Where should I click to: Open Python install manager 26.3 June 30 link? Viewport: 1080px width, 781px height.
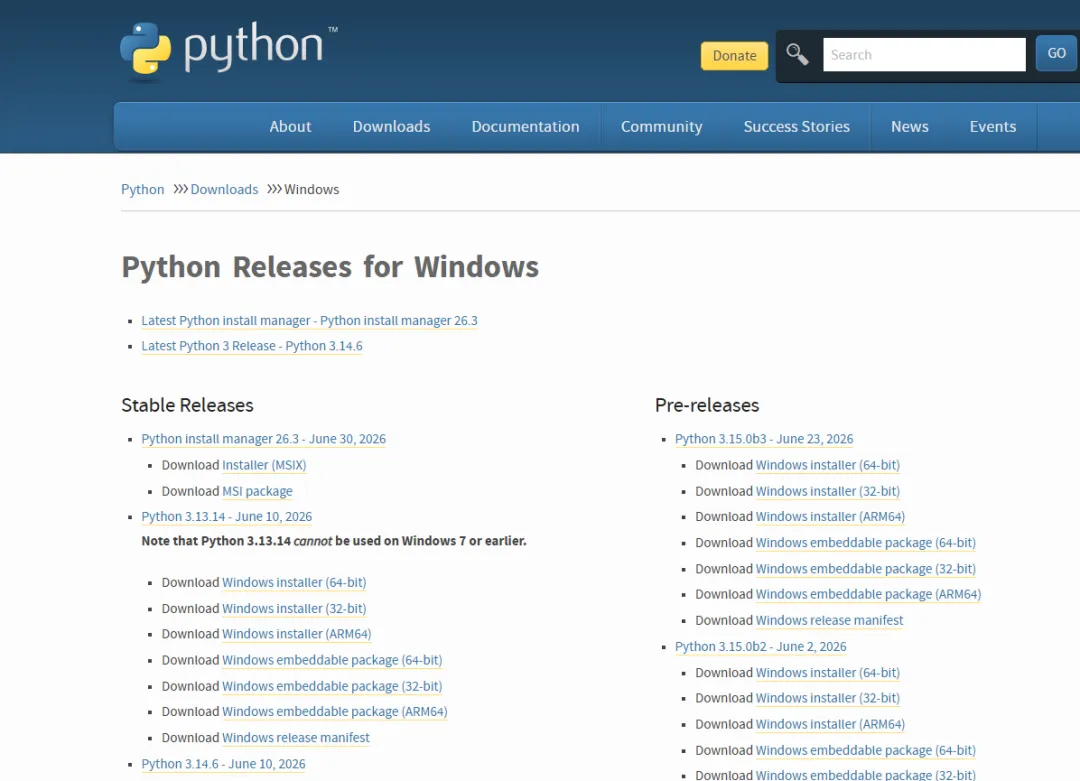(263, 439)
